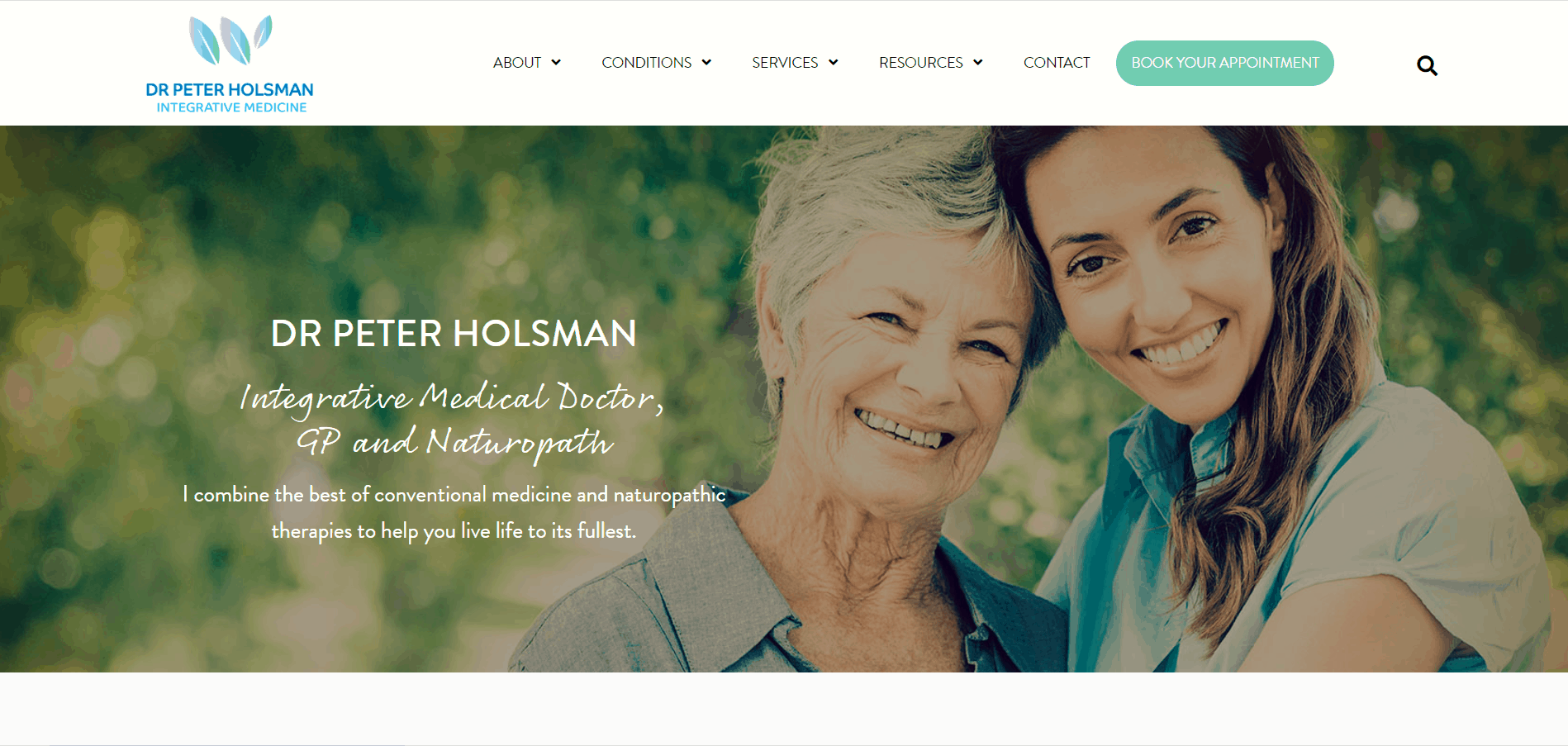The image size is (1568, 746).
Task: Expand the Services dropdown chevron
Action: click(834, 63)
